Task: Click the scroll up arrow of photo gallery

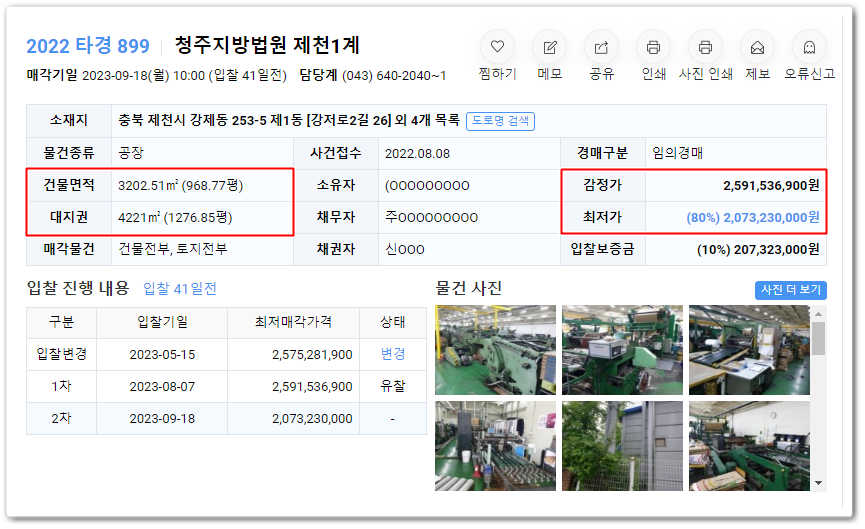Action: pos(818,313)
